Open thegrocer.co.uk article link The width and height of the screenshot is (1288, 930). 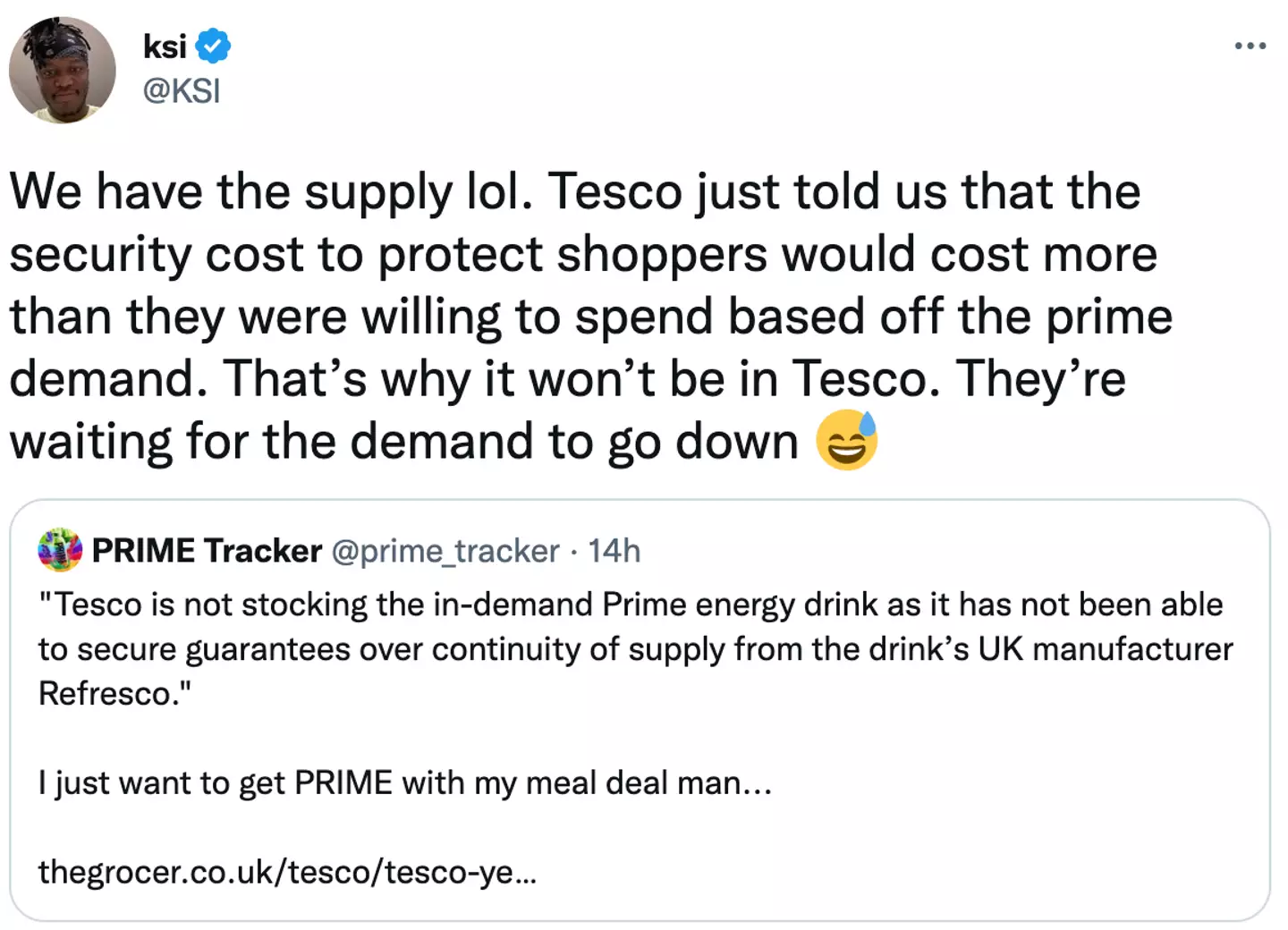point(287,871)
